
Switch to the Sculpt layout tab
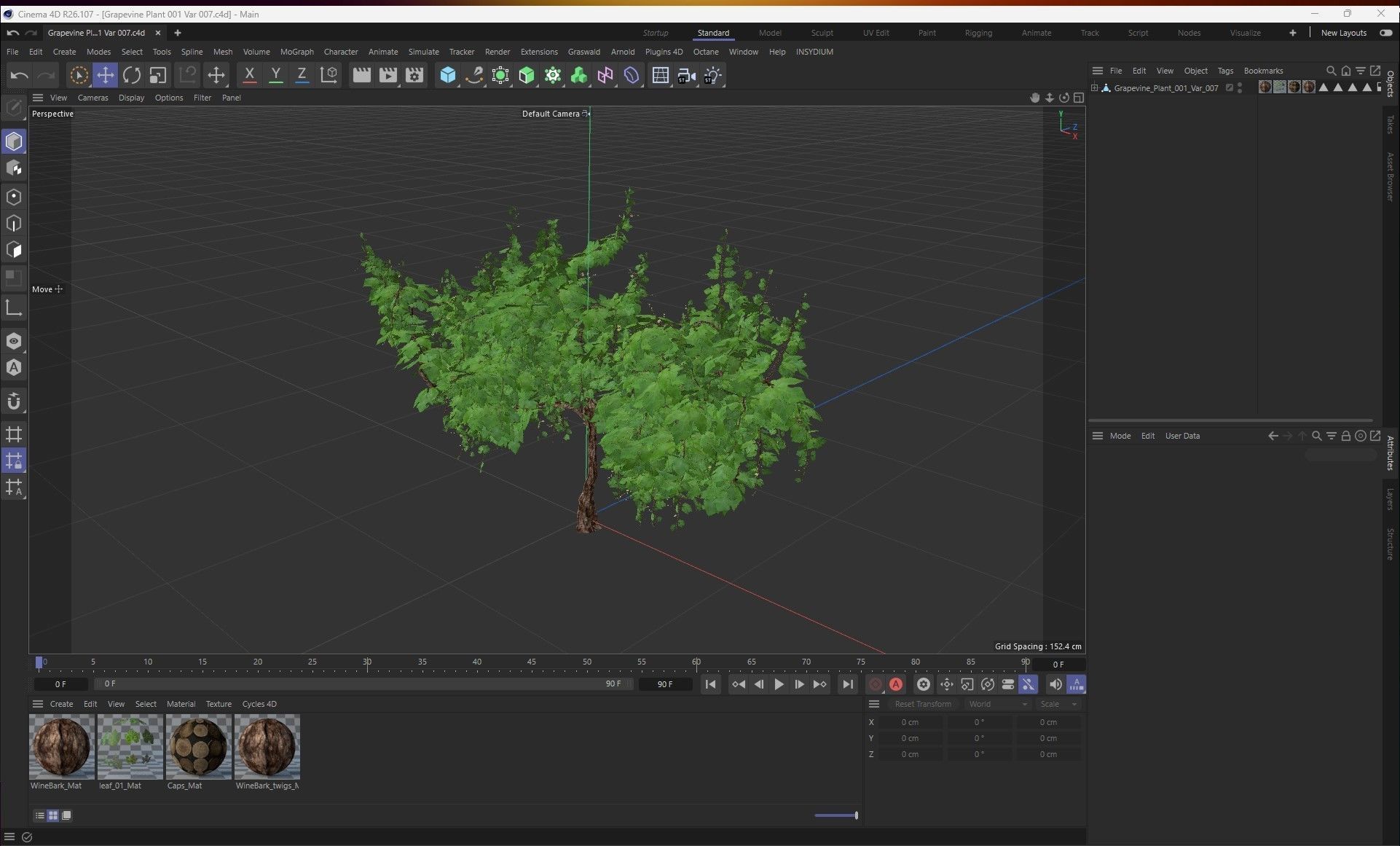point(822,33)
